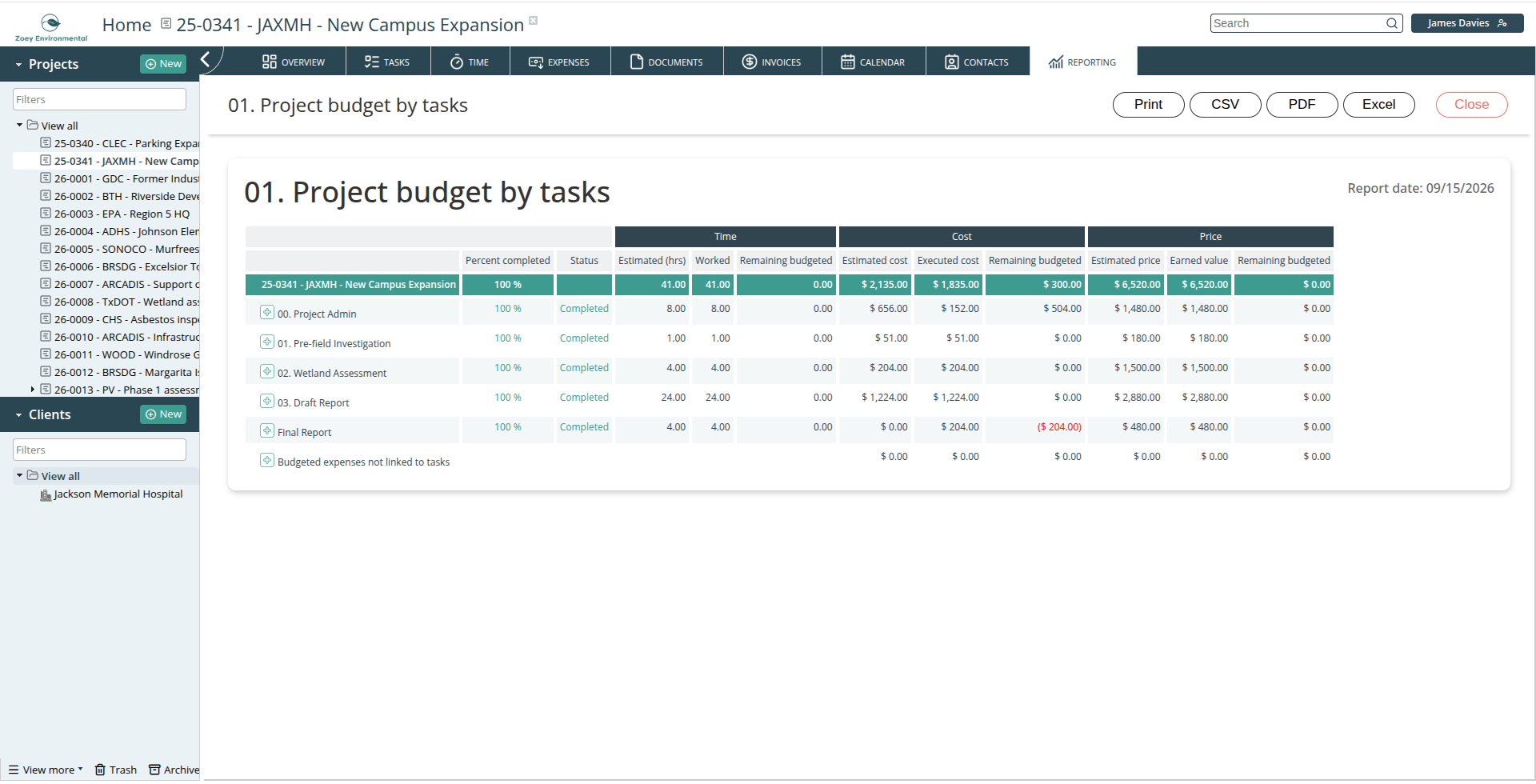The image size is (1536, 784).
Task: Go to Home
Action: (x=126, y=25)
